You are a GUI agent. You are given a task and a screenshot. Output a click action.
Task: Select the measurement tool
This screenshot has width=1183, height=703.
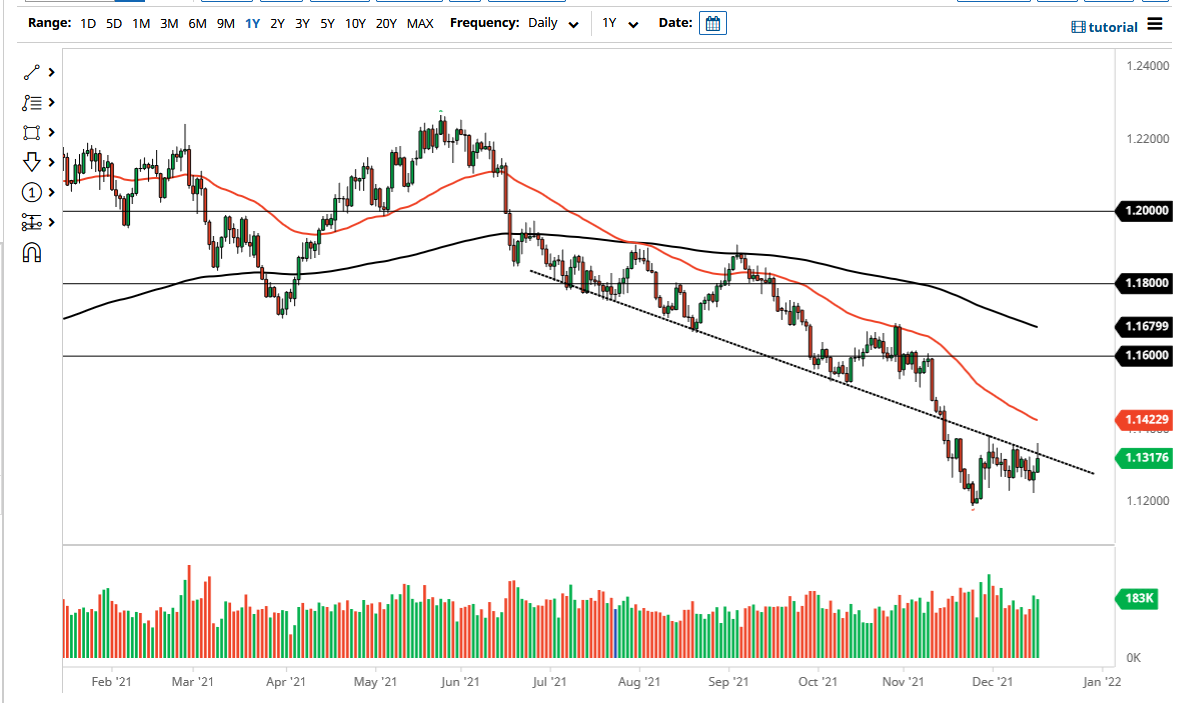(31, 222)
